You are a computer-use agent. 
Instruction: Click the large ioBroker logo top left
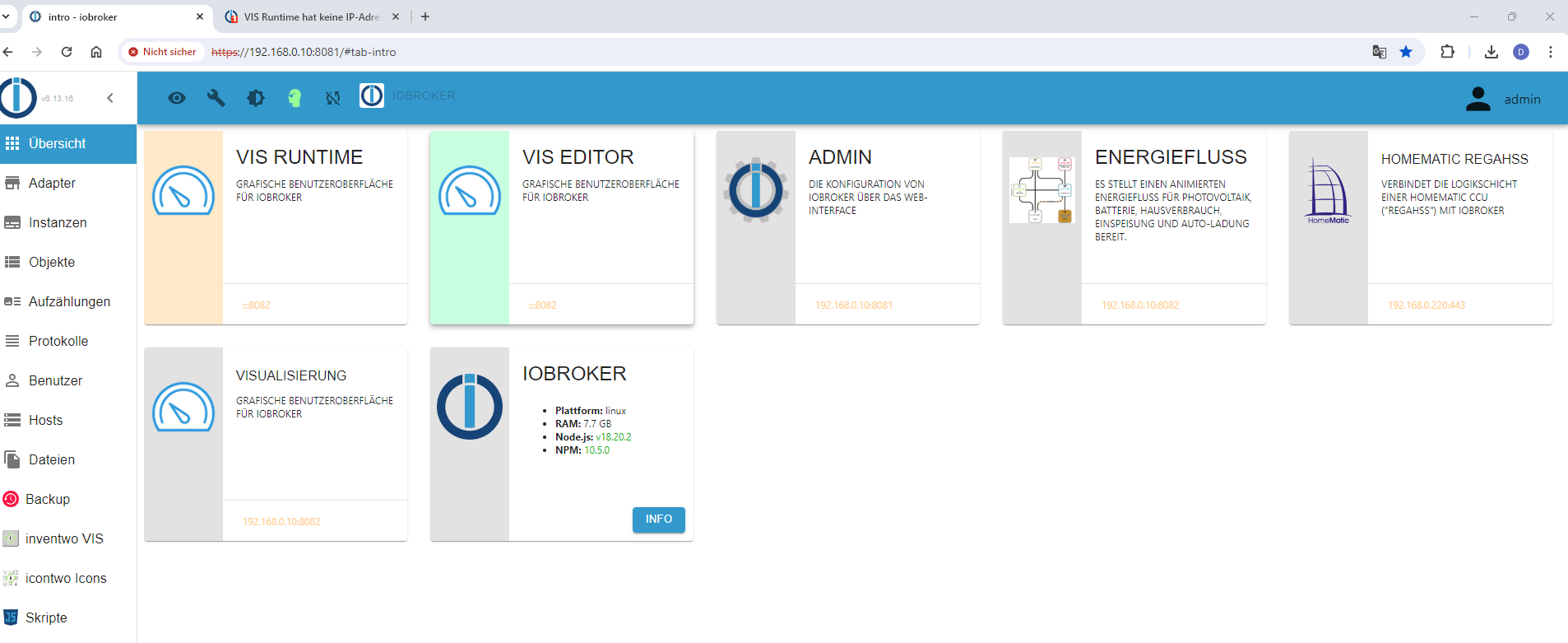[18, 98]
